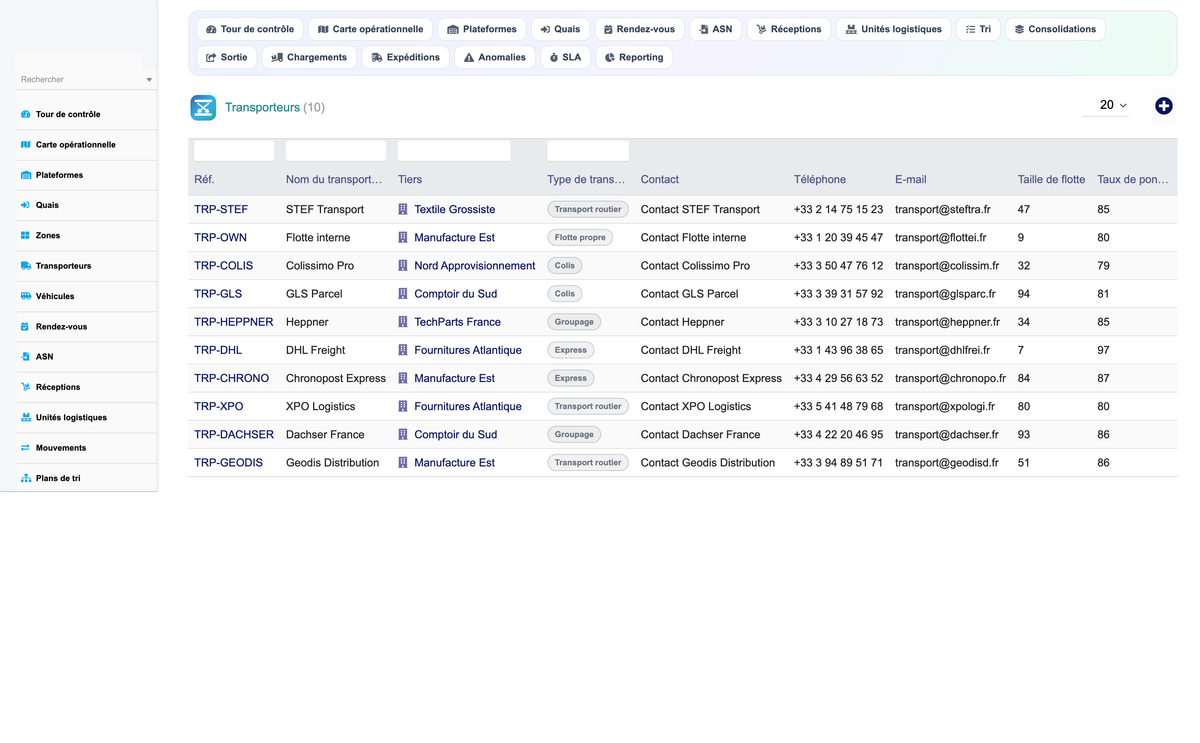Click the warning icon on the Anomalies tab
Viewport: 1200px width, 743px height.
coord(469,58)
